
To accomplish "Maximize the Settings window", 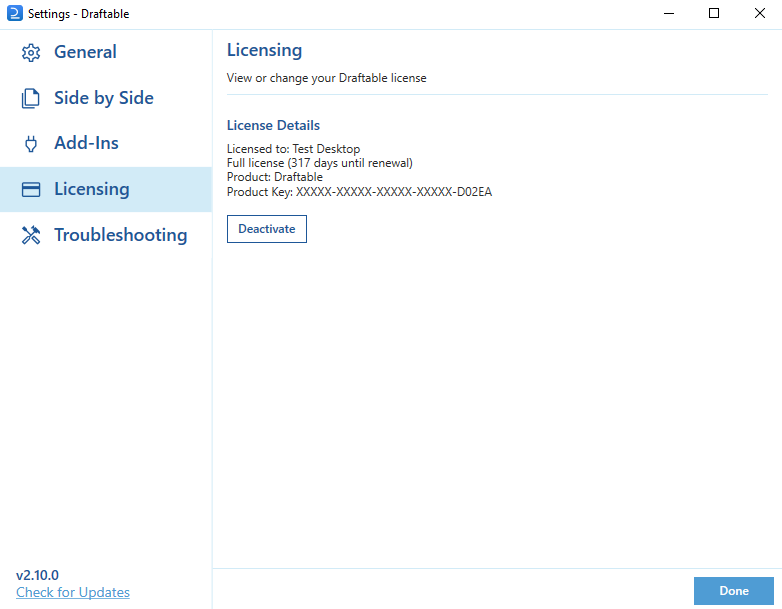I will (714, 13).
